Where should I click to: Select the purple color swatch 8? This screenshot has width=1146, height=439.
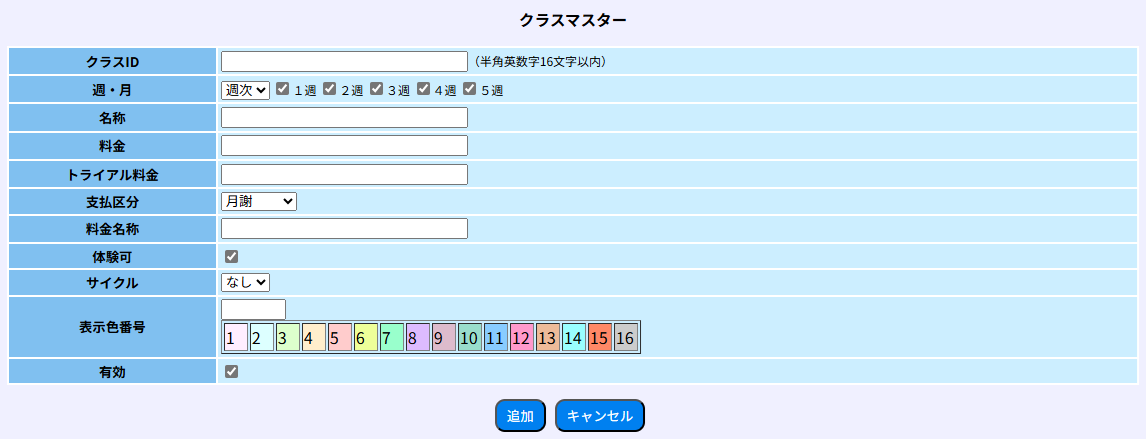pyautogui.click(x=417, y=338)
